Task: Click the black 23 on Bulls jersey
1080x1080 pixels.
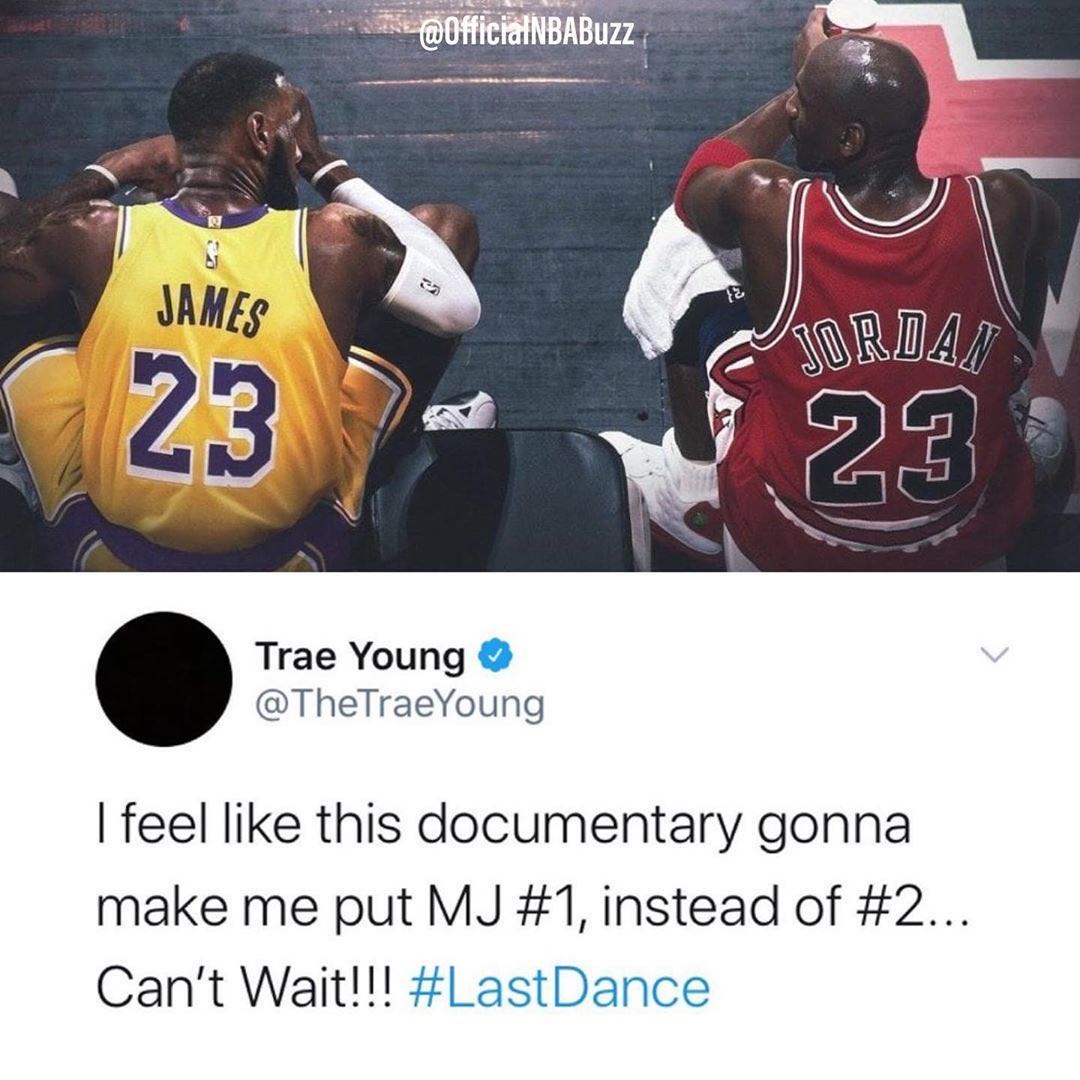Action: (893, 447)
